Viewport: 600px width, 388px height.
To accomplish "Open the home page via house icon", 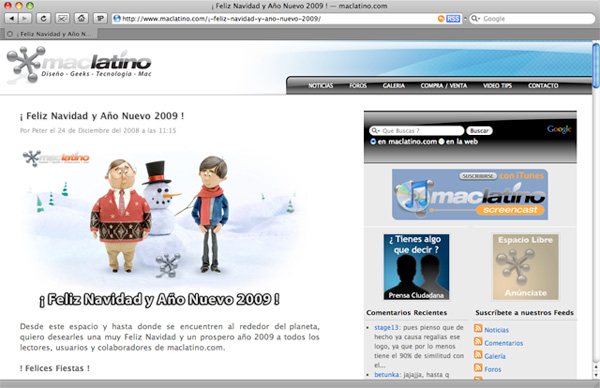I will click(x=81, y=18).
